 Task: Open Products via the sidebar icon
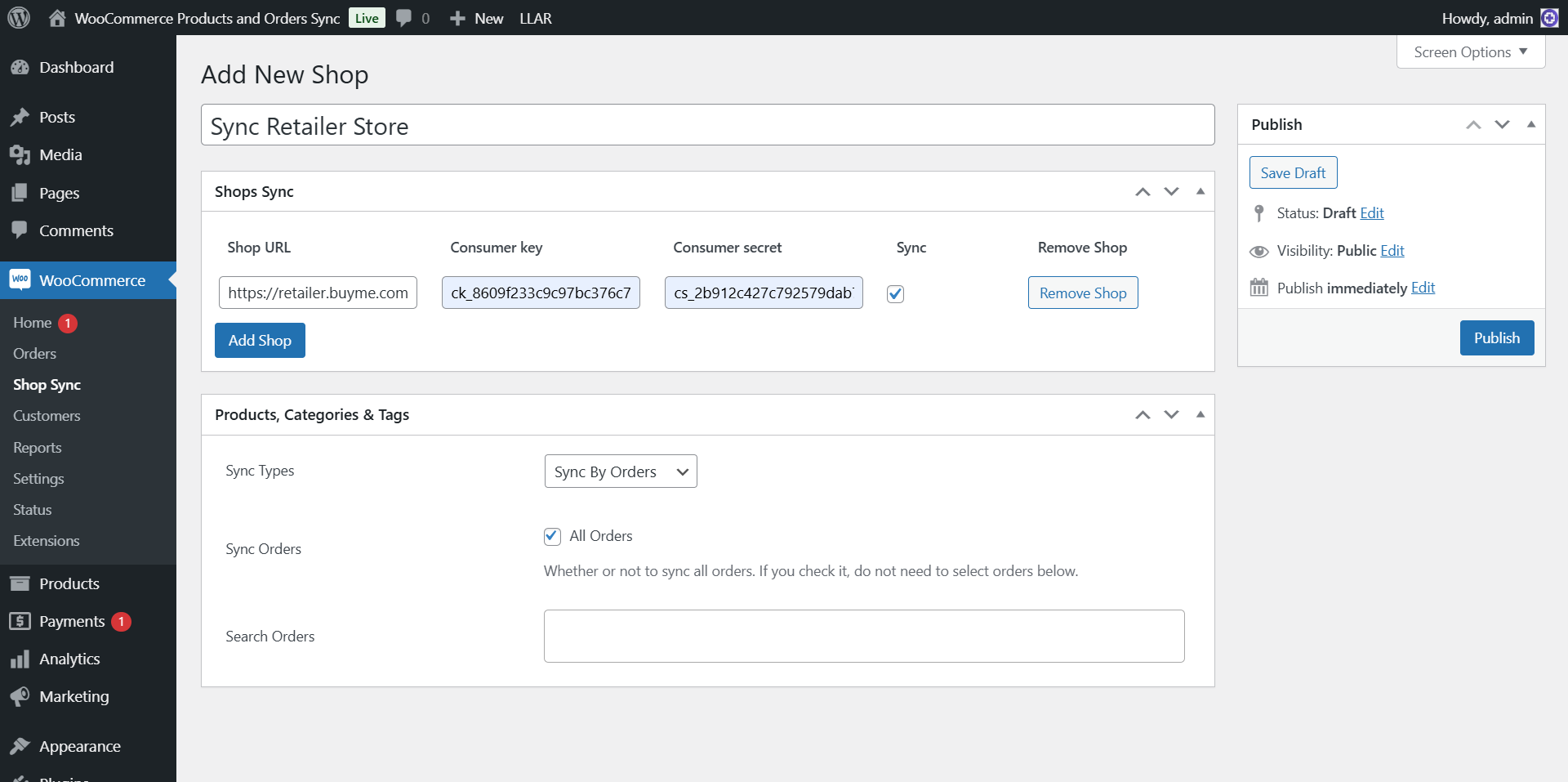(x=21, y=583)
